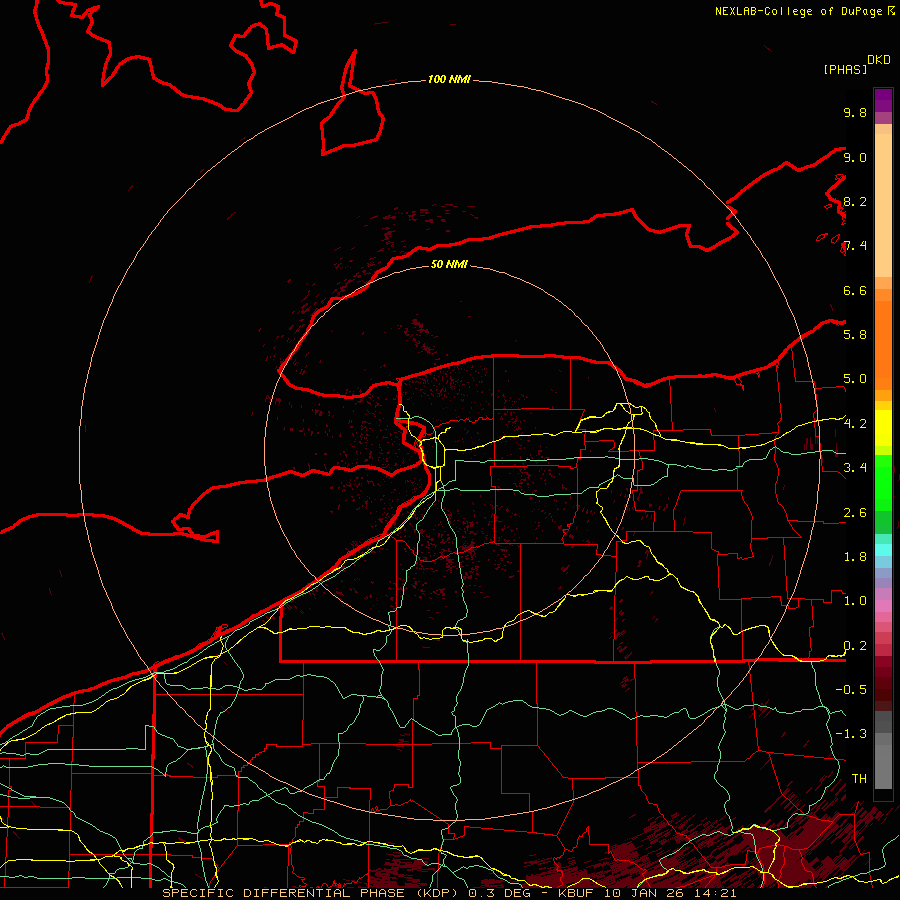Image resolution: width=900 pixels, height=900 pixels.
Task: Choose the orange swatch beside 5.8
Action: [x=883, y=334]
